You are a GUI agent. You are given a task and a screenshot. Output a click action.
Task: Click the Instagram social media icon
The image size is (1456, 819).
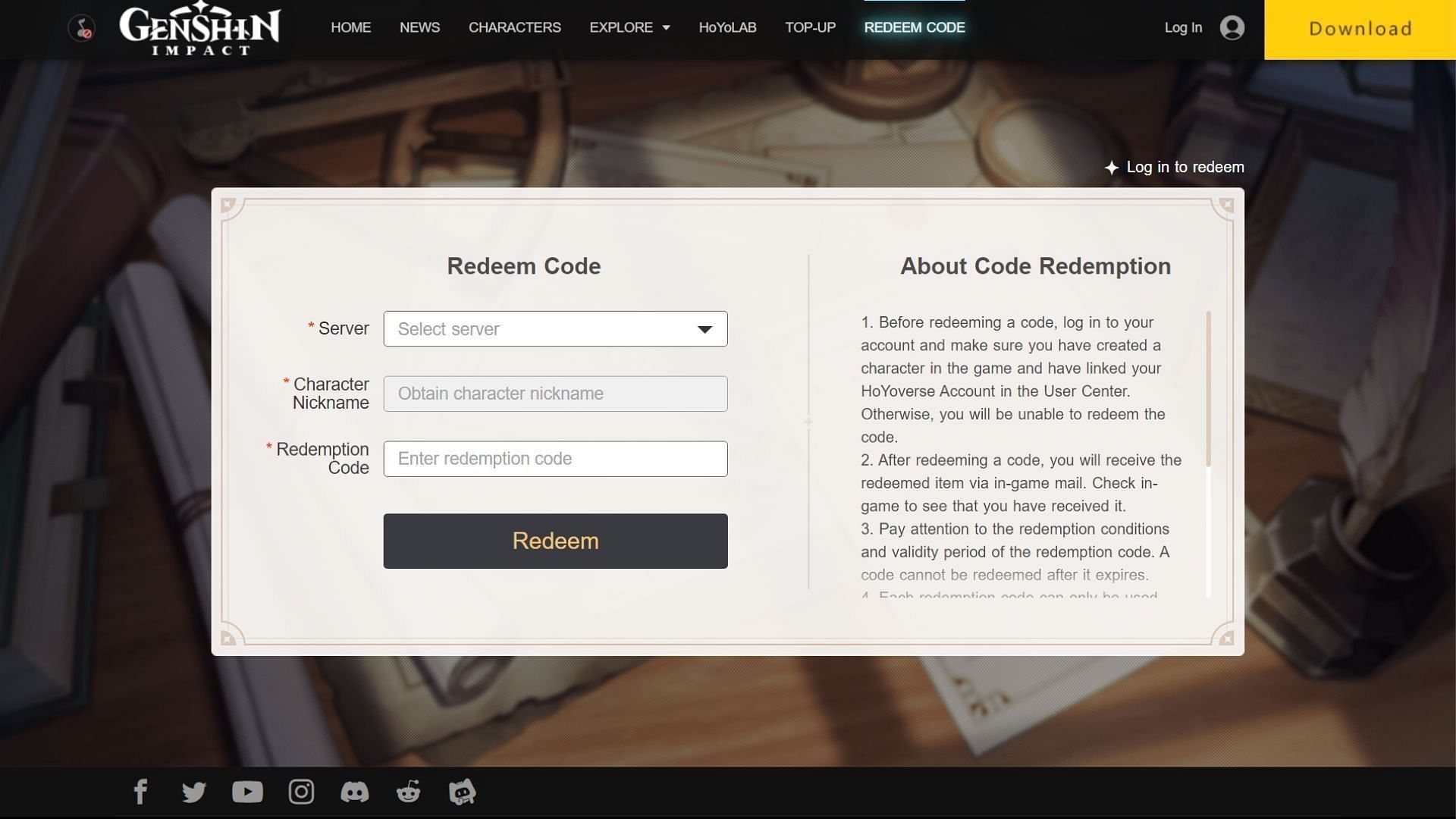302,791
